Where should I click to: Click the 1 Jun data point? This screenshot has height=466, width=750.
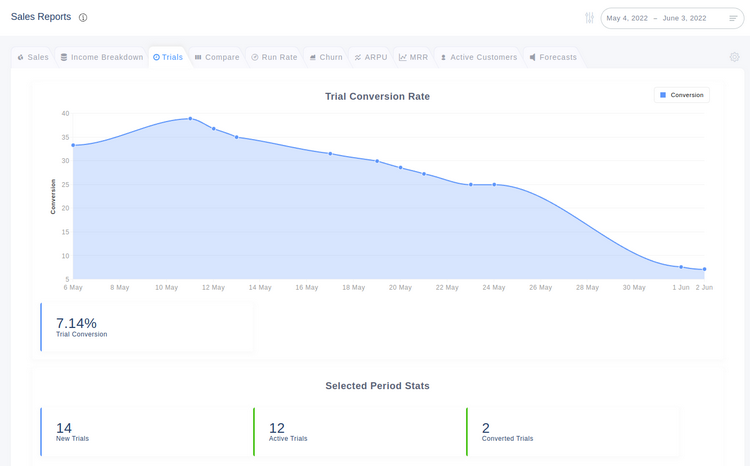[681, 267]
